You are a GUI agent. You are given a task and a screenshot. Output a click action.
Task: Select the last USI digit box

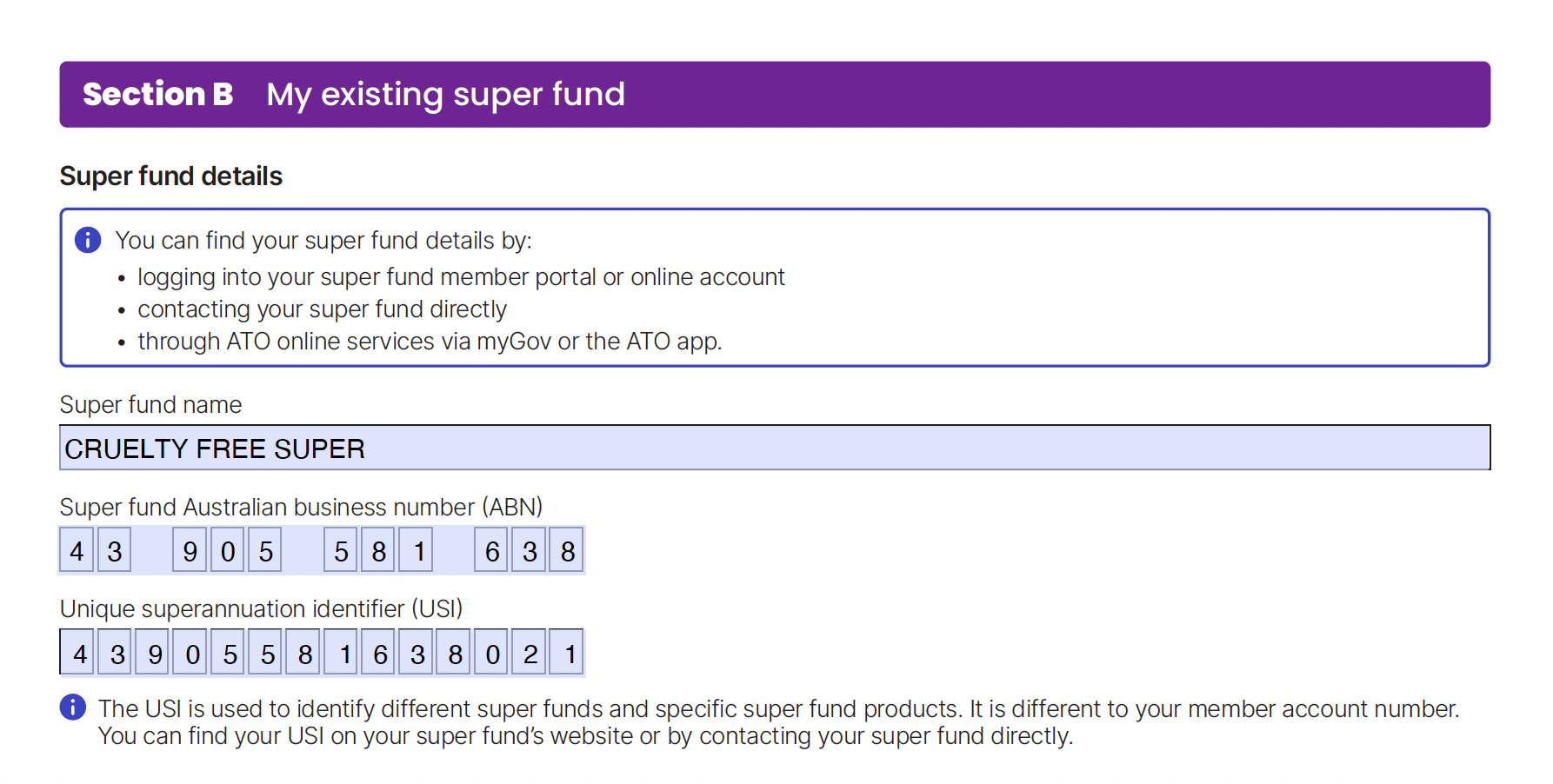click(568, 654)
